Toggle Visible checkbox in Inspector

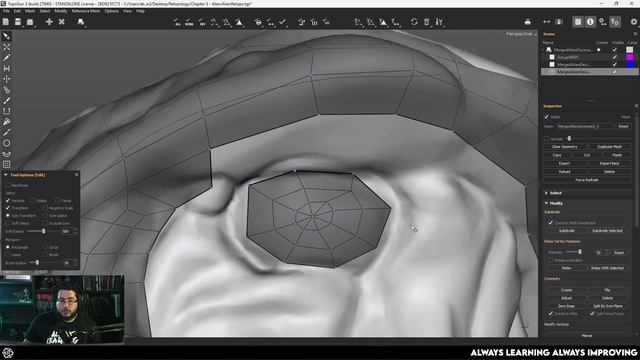pyautogui.click(x=547, y=117)
